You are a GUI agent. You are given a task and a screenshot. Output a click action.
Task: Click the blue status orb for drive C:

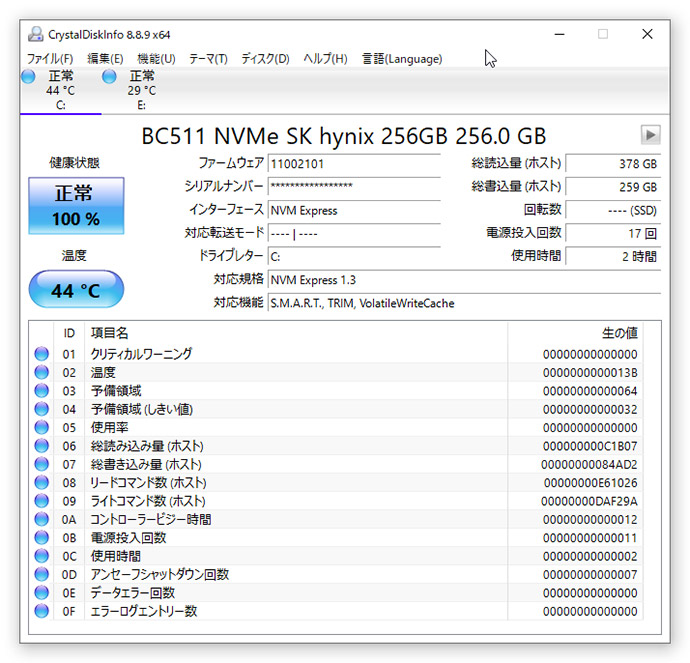28,77
